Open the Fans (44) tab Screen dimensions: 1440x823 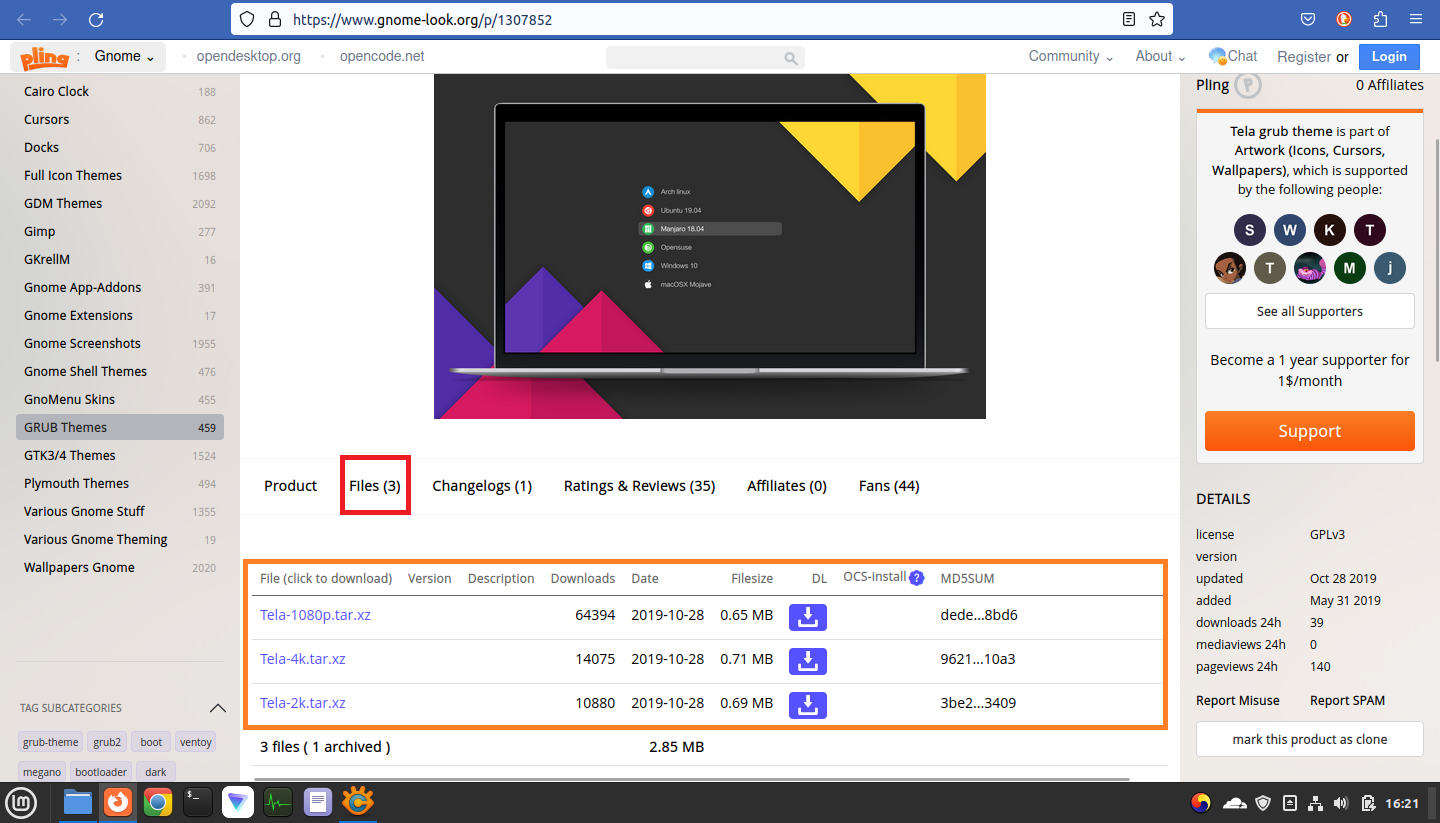coord(889,486)
